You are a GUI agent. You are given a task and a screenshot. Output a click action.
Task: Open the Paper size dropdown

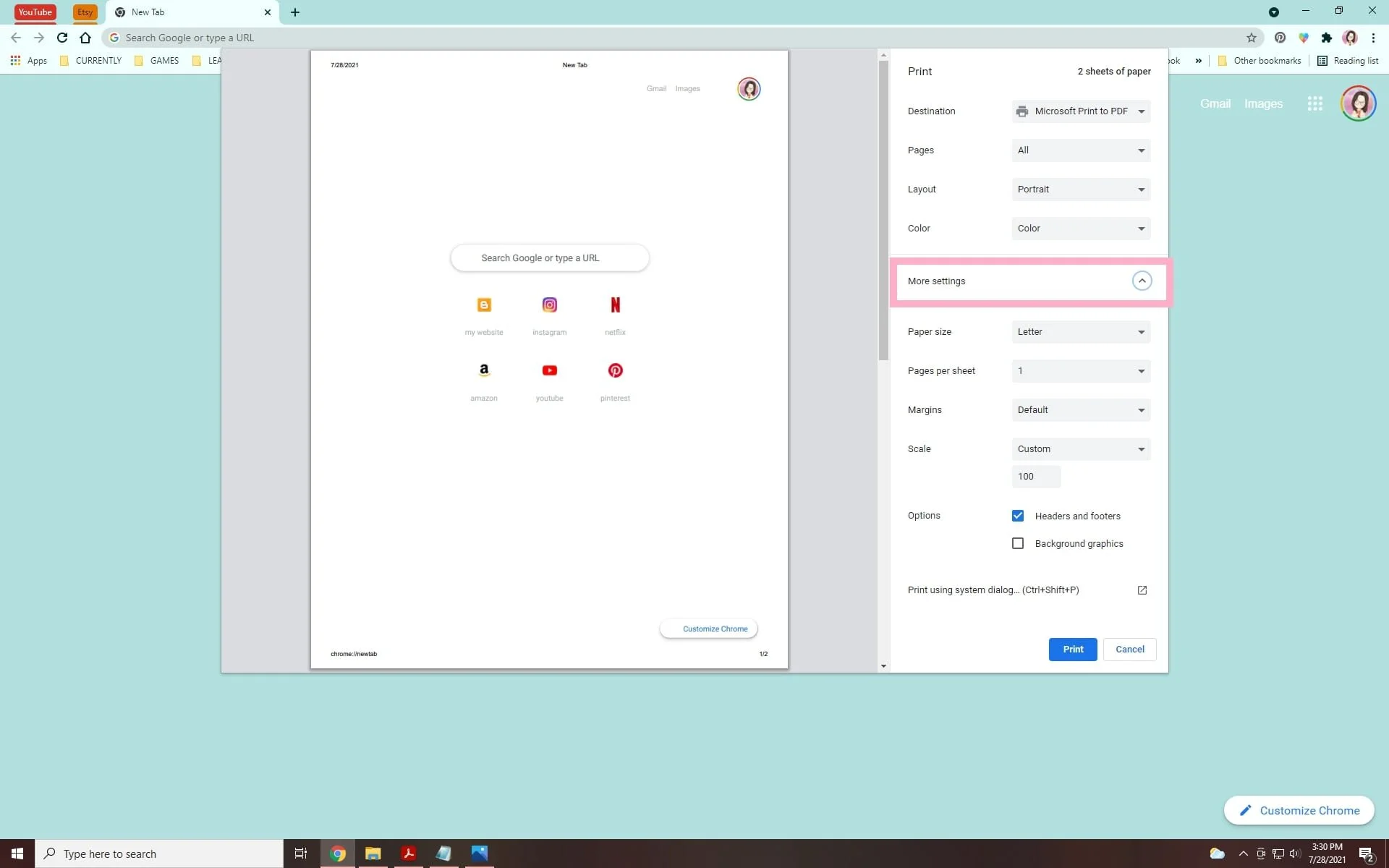click(1081, 331)
